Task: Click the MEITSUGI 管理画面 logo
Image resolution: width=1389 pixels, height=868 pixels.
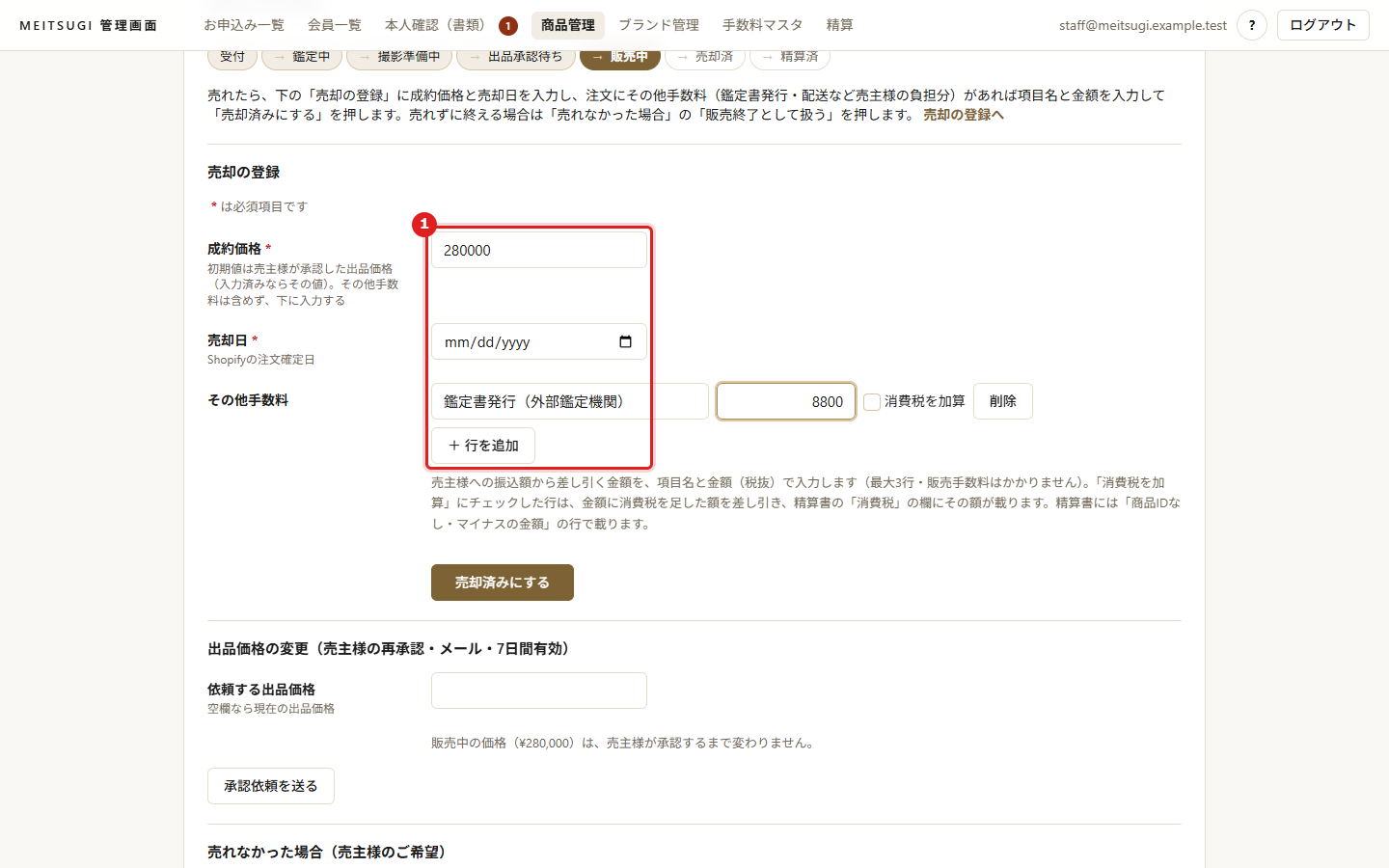Action: coord(89,25)
